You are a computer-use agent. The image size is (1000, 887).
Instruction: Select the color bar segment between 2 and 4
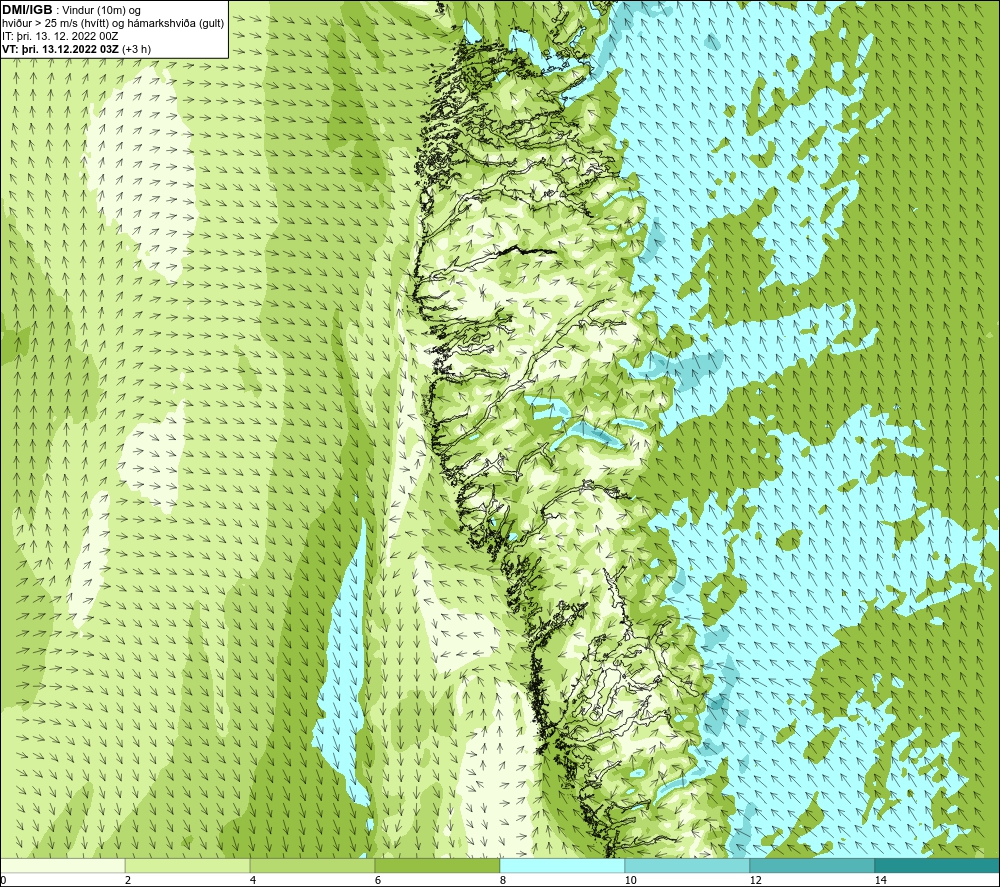188,865
